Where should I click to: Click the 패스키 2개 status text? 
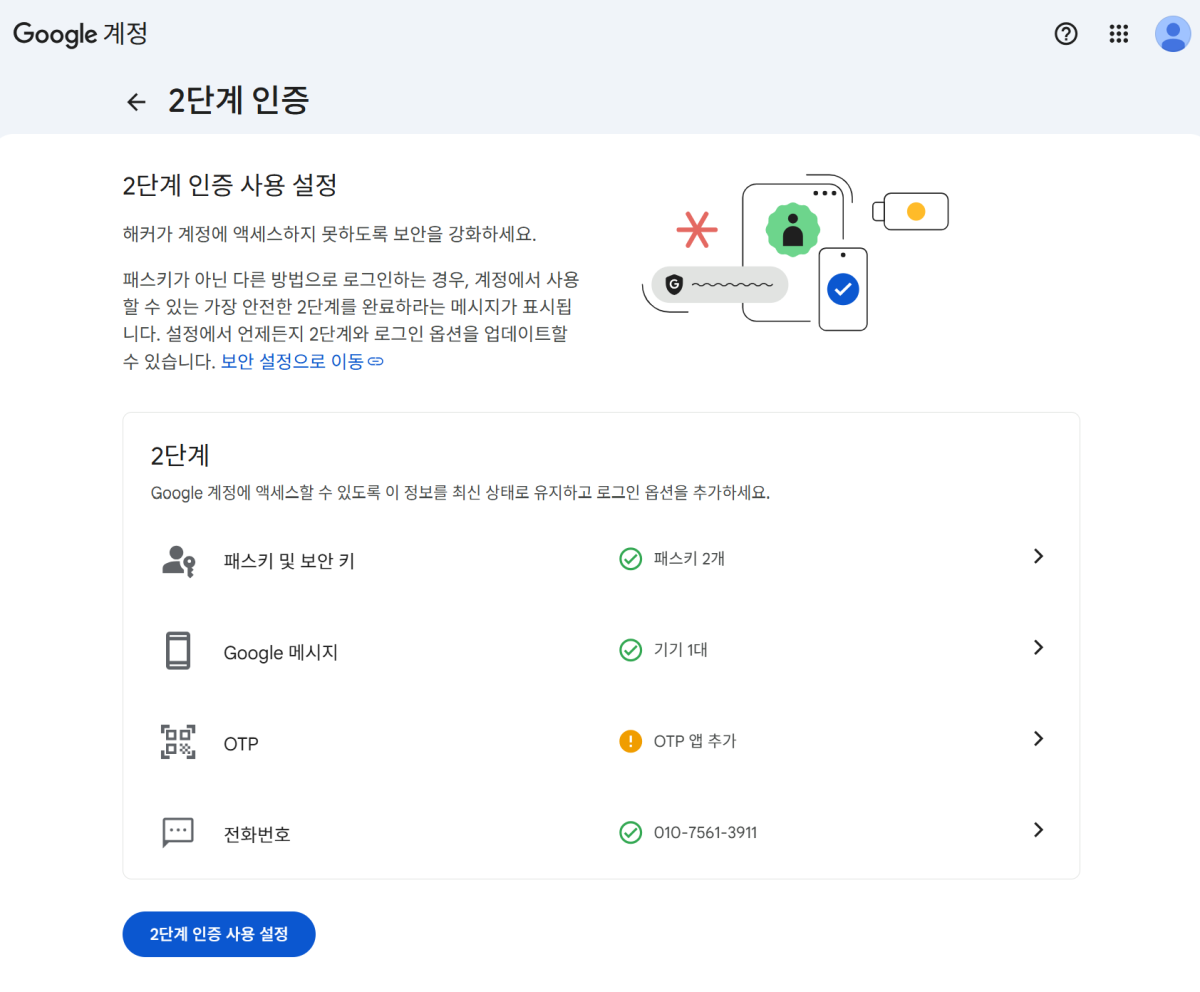[689, 559]
